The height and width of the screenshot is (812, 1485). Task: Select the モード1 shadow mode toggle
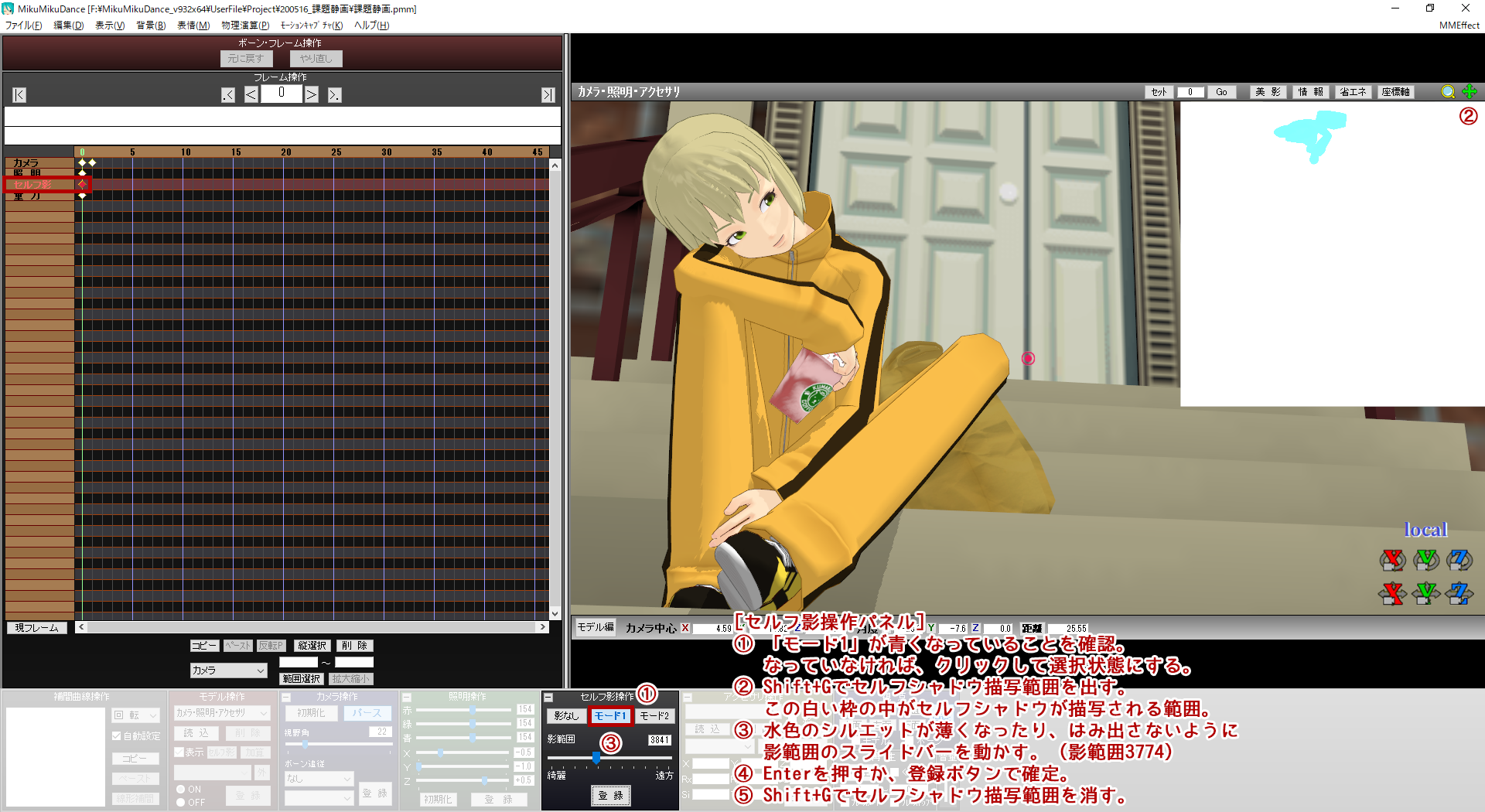[x=610, y=716]
